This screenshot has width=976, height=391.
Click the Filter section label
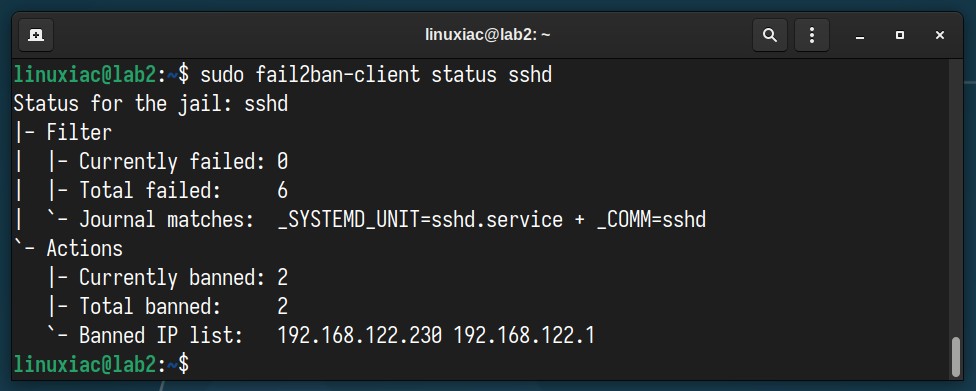click(x=79, y=133)
